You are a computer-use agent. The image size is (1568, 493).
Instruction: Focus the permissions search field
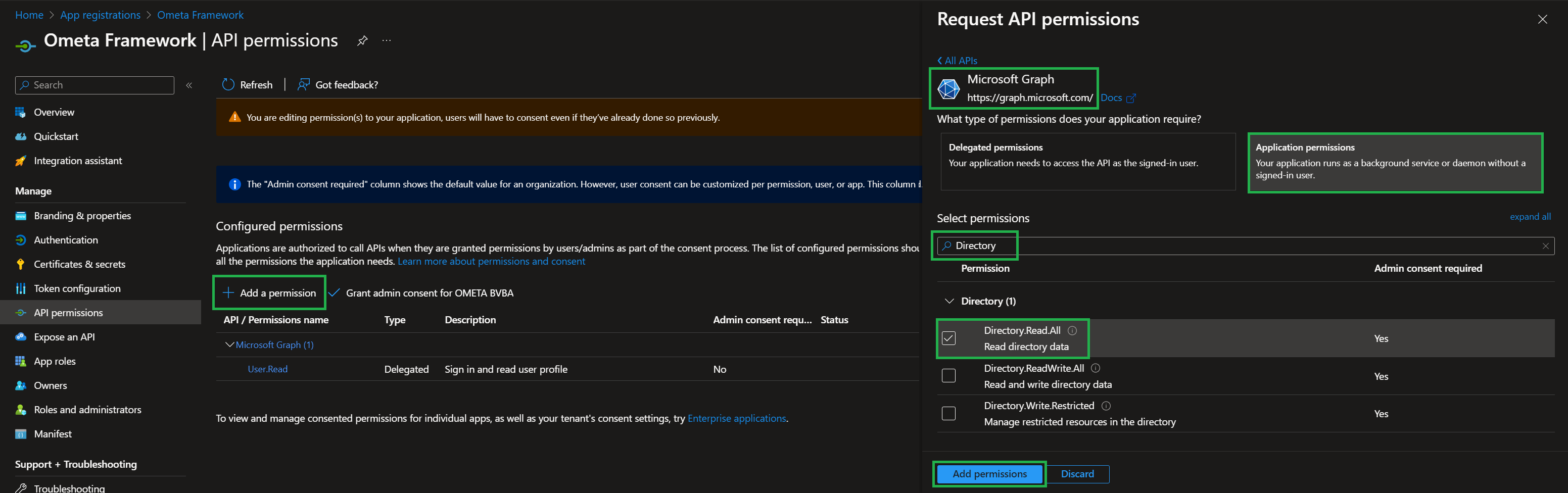tap(1246, 246)
